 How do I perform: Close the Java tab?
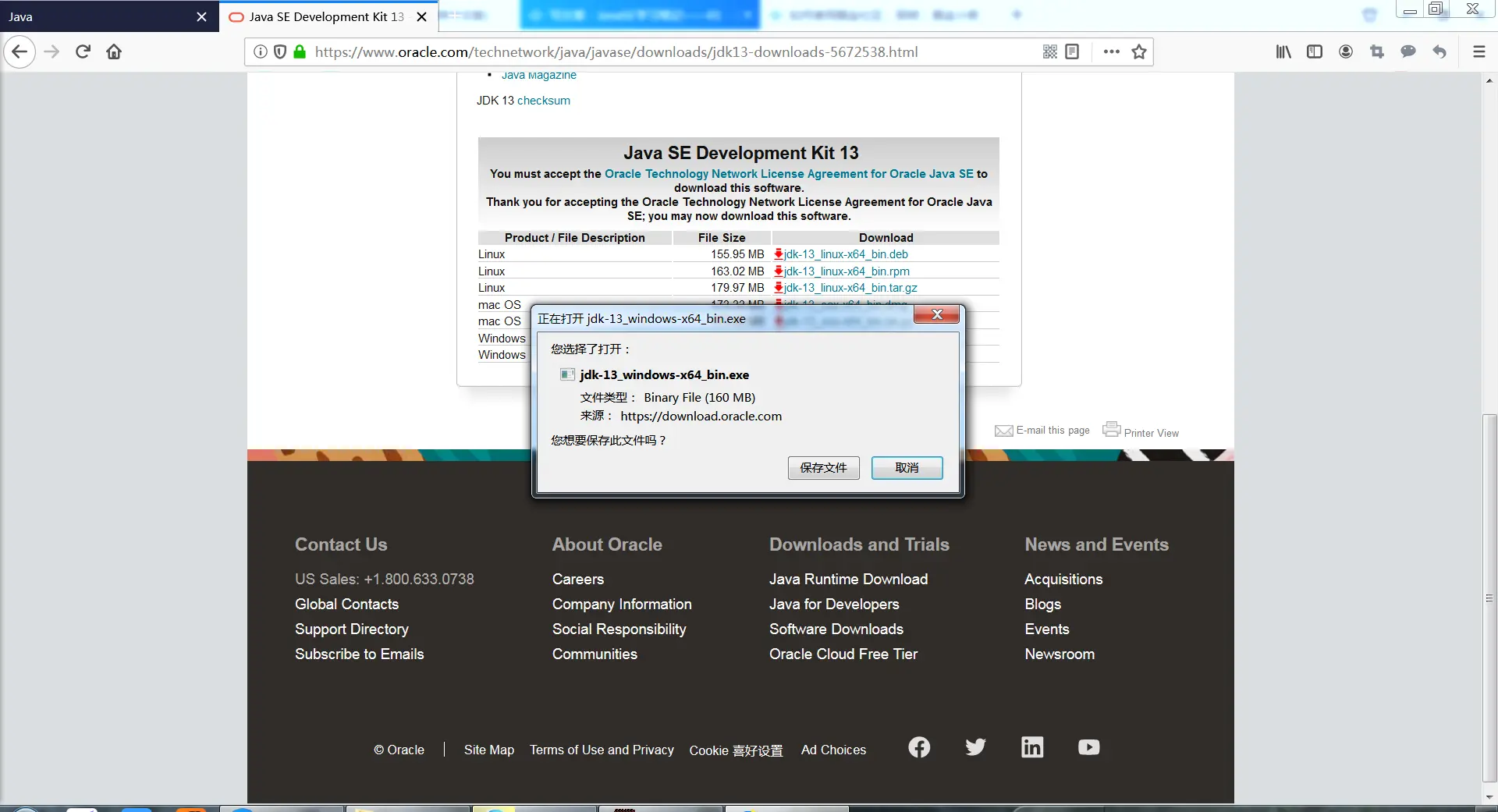[201, 17]
